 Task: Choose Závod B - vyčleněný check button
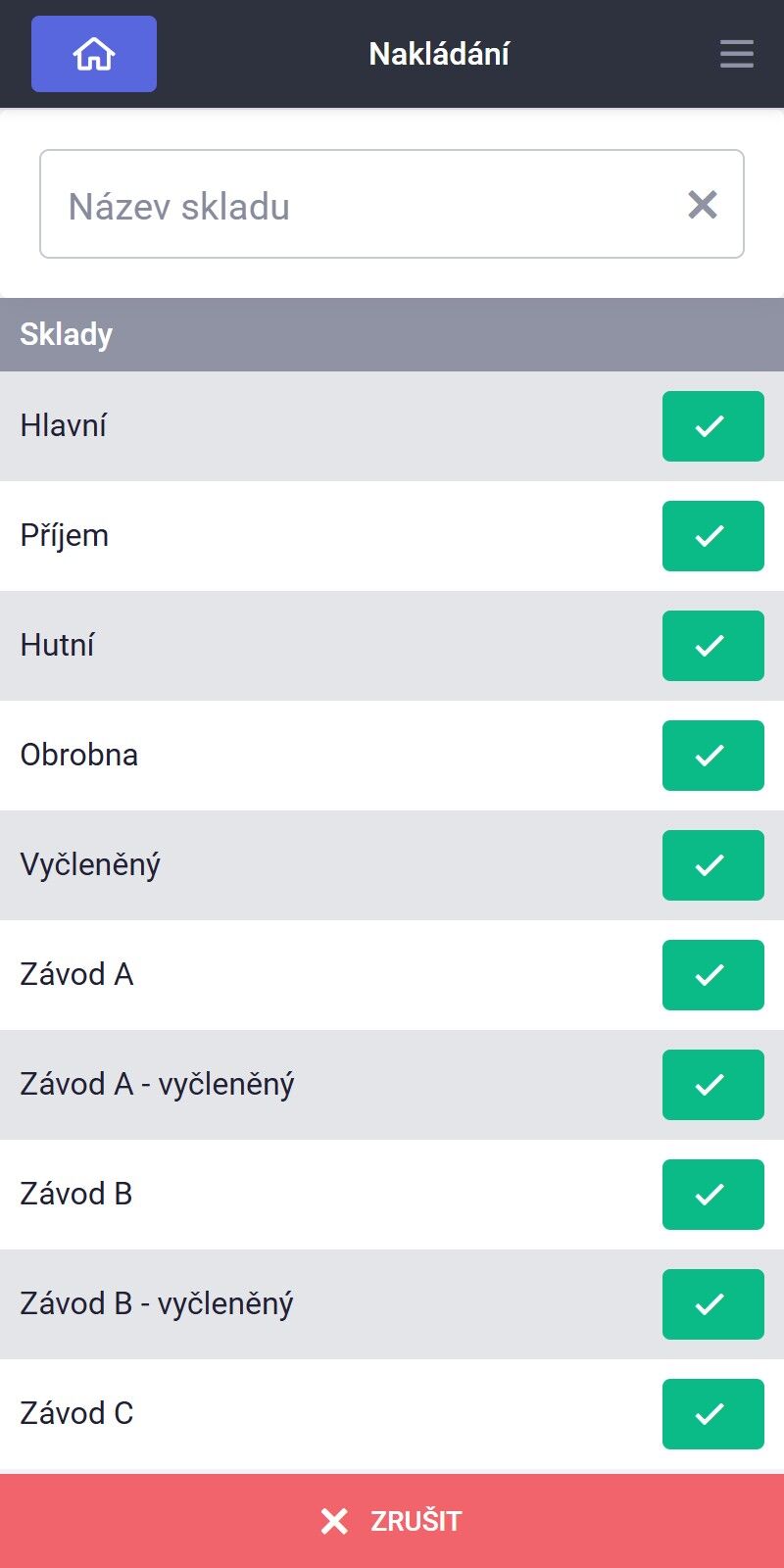pyautogui.click(x=713, y=1304)
